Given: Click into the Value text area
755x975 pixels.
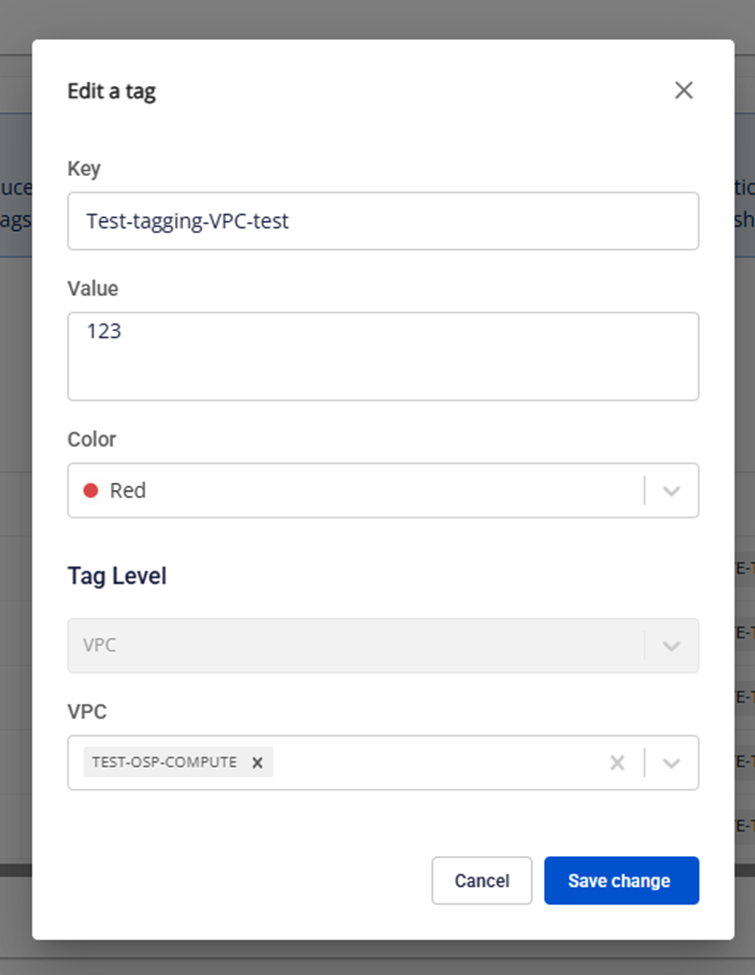Looking at the screenshot, I should point(382,357).
